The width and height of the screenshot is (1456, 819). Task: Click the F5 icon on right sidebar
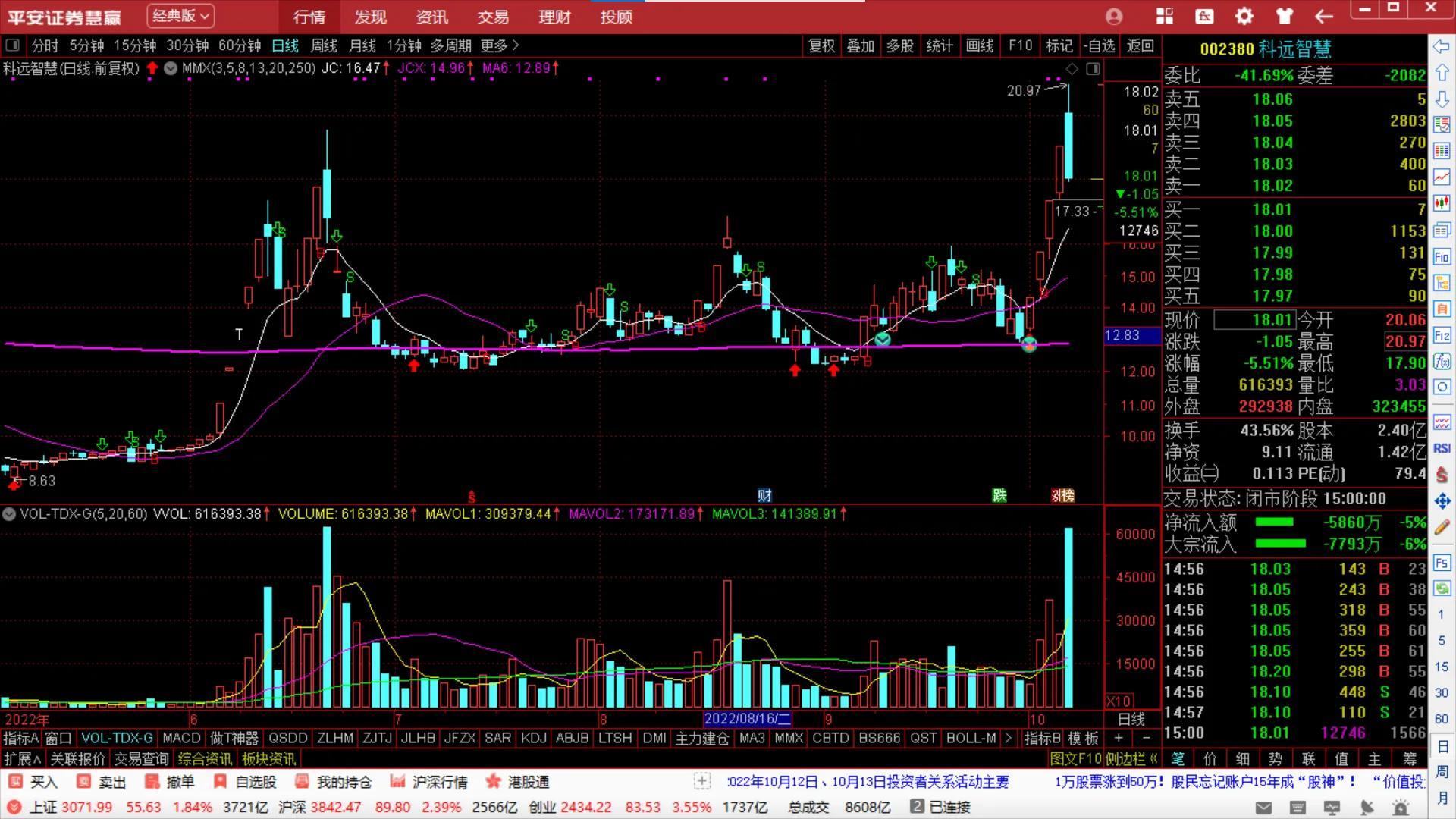[1442, 563]
